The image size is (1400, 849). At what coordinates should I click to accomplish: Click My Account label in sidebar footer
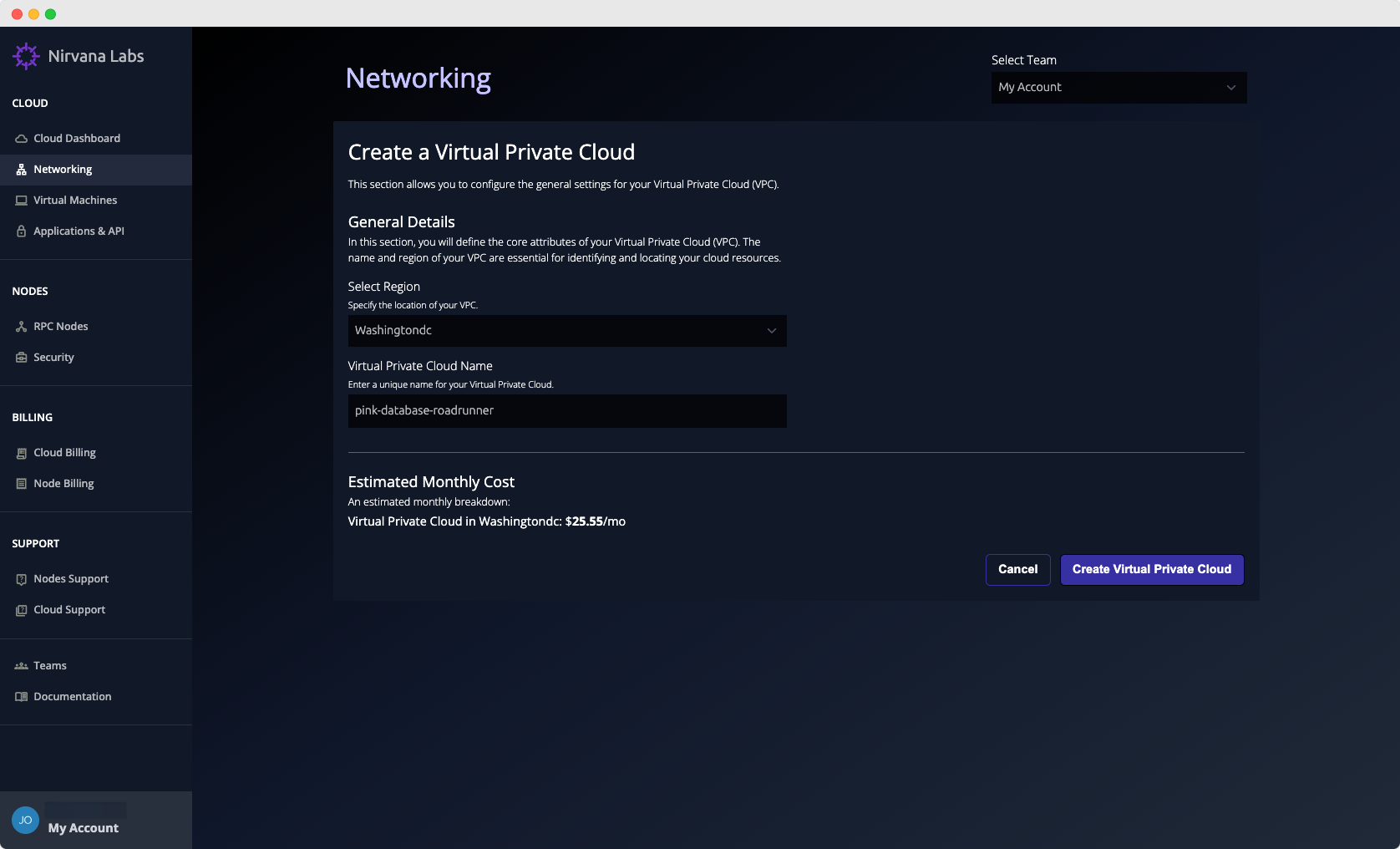[84, 828]
